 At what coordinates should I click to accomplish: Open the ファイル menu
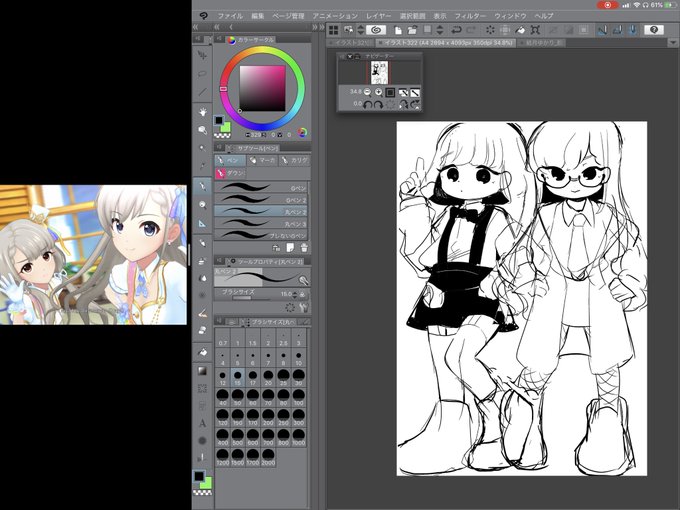click(230, 16)
